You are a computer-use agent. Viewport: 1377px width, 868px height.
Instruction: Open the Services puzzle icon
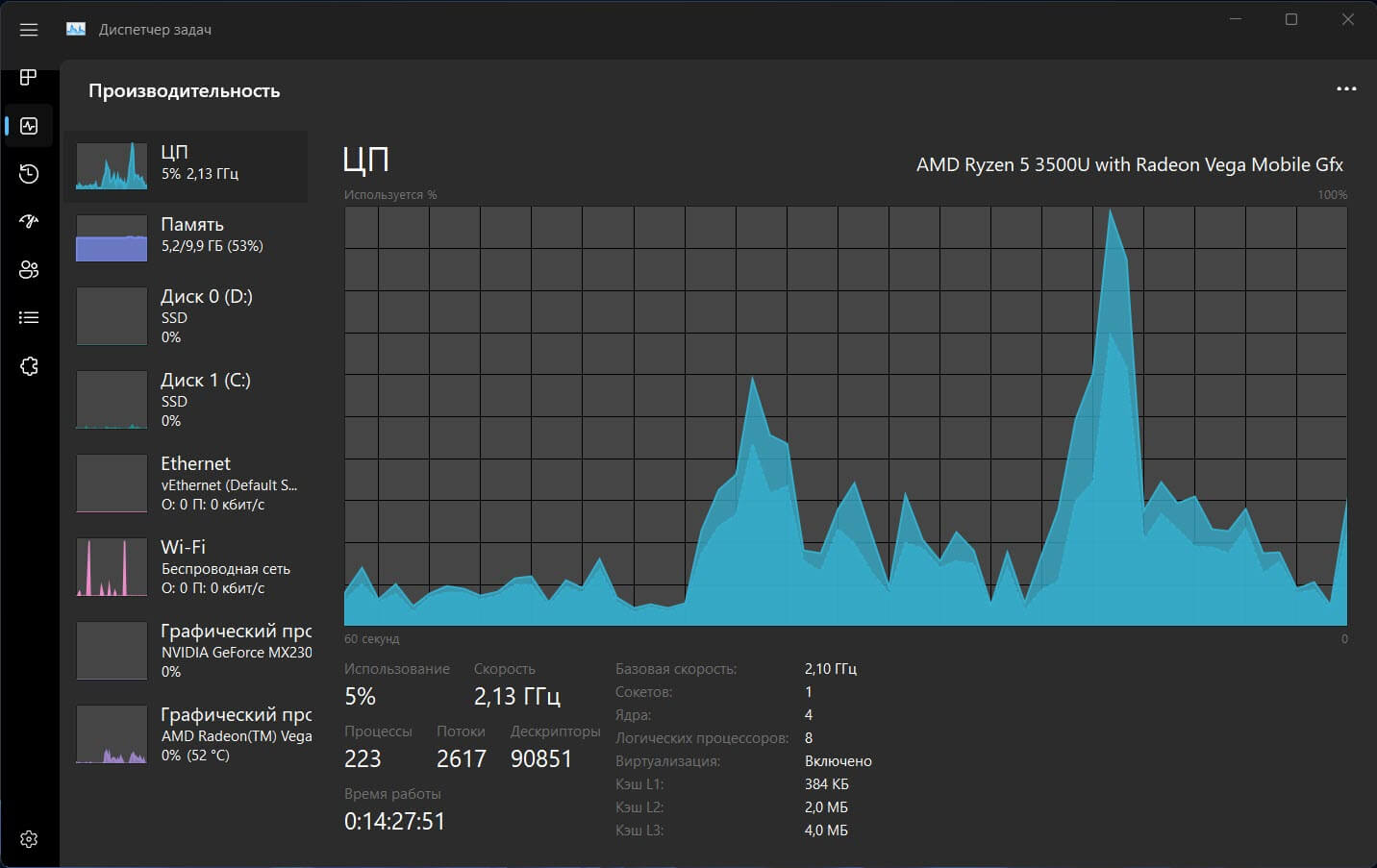(29, 366)
